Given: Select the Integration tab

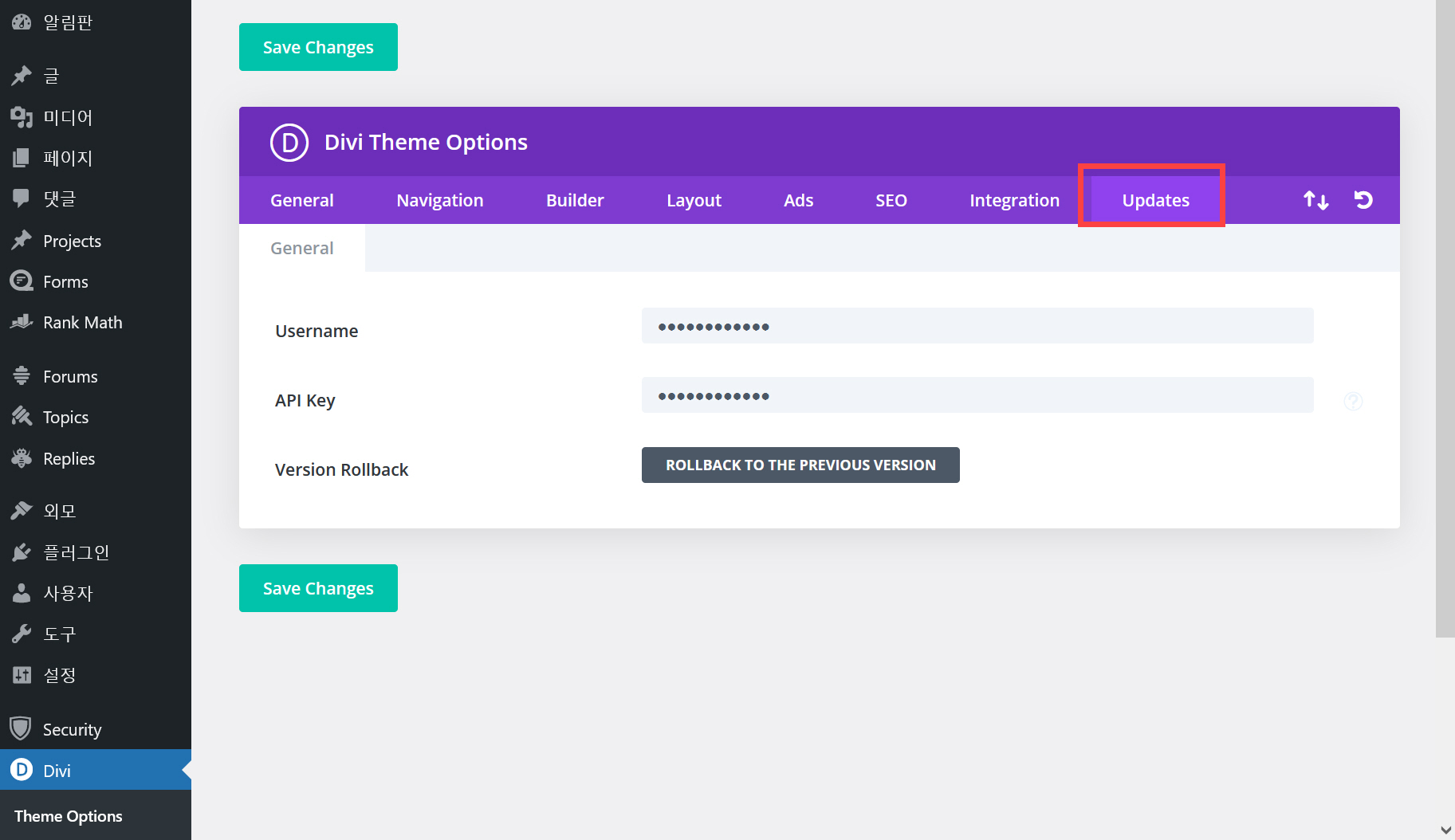Looking at the screenshot, I should pyautogui.click(x=1014, y=200).
